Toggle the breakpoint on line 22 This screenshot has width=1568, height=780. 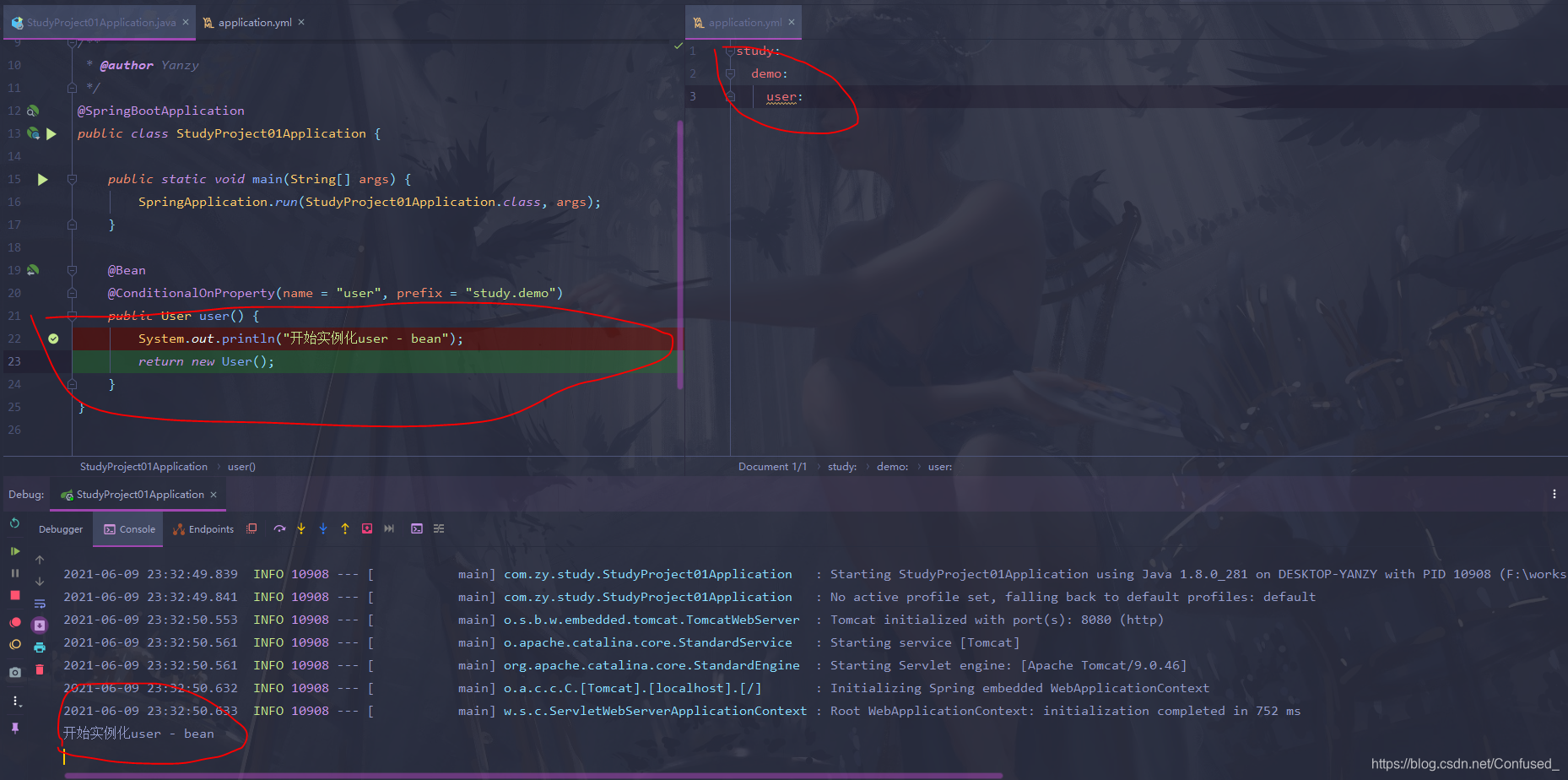point(53,339)
